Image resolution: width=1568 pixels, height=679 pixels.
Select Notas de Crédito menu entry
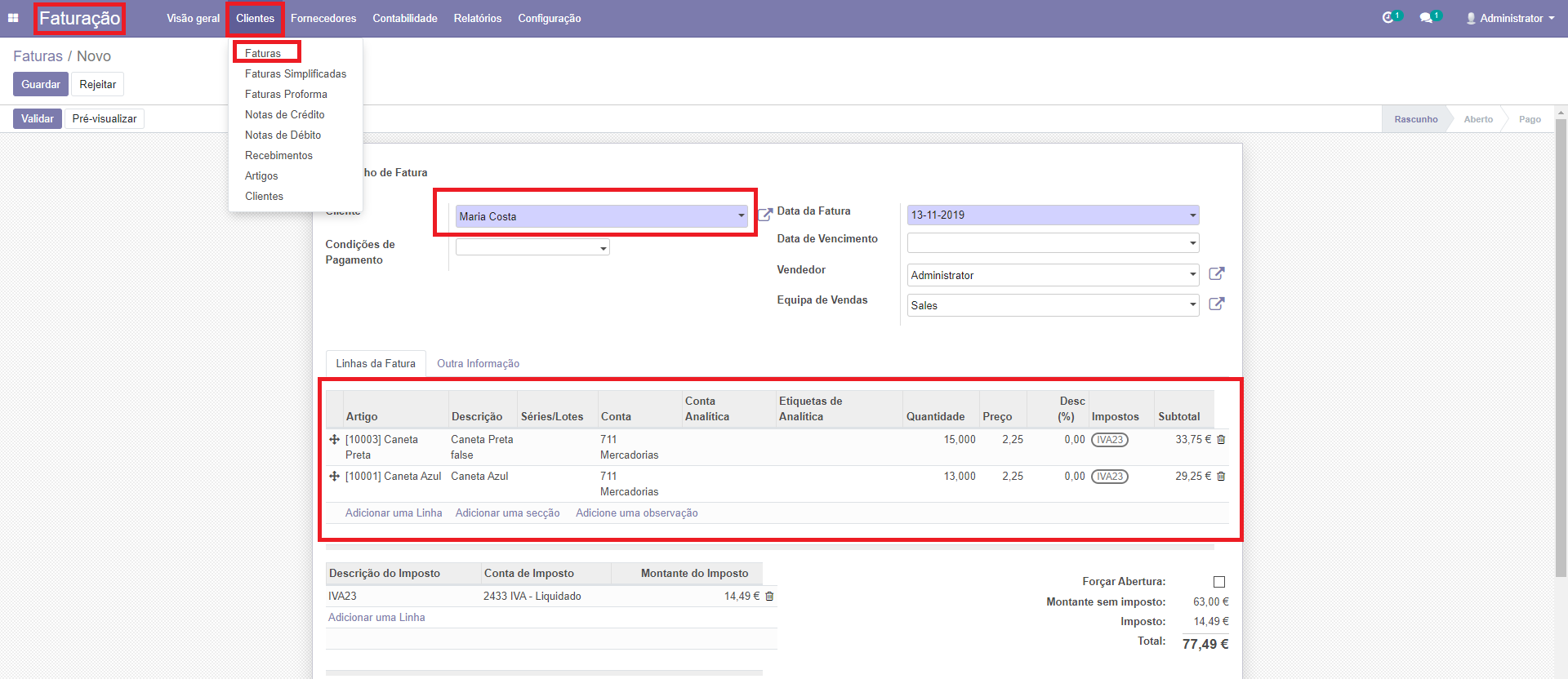[284, 115]
